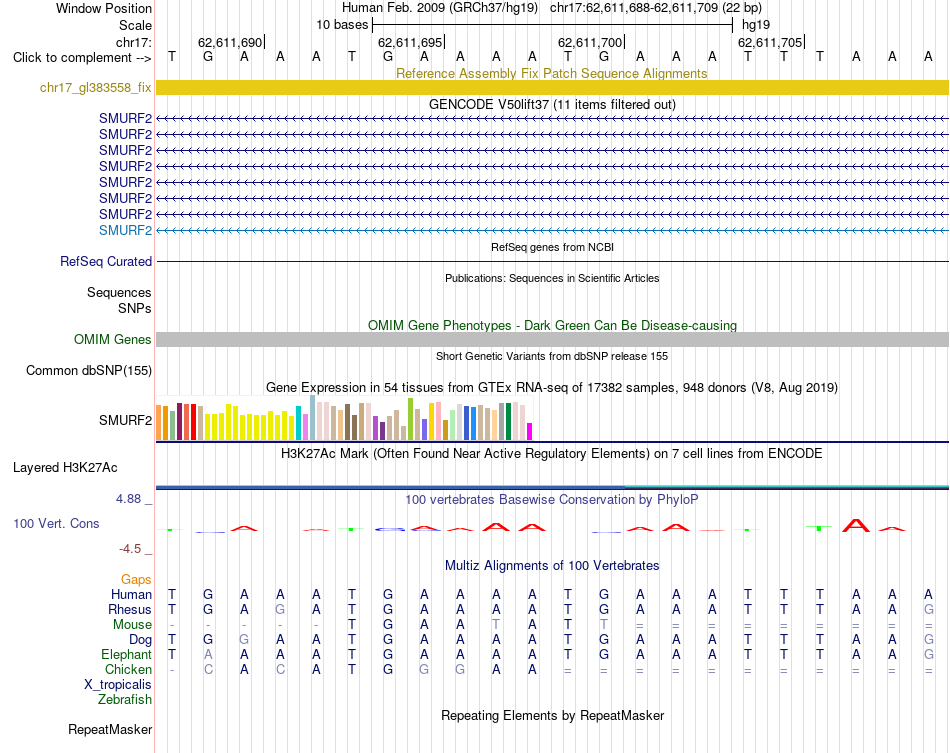Image resolution: width=950 pixels, height=753 pixels.
Task: Select the SMURF2 GTEx track label
Action: [125, 420]
